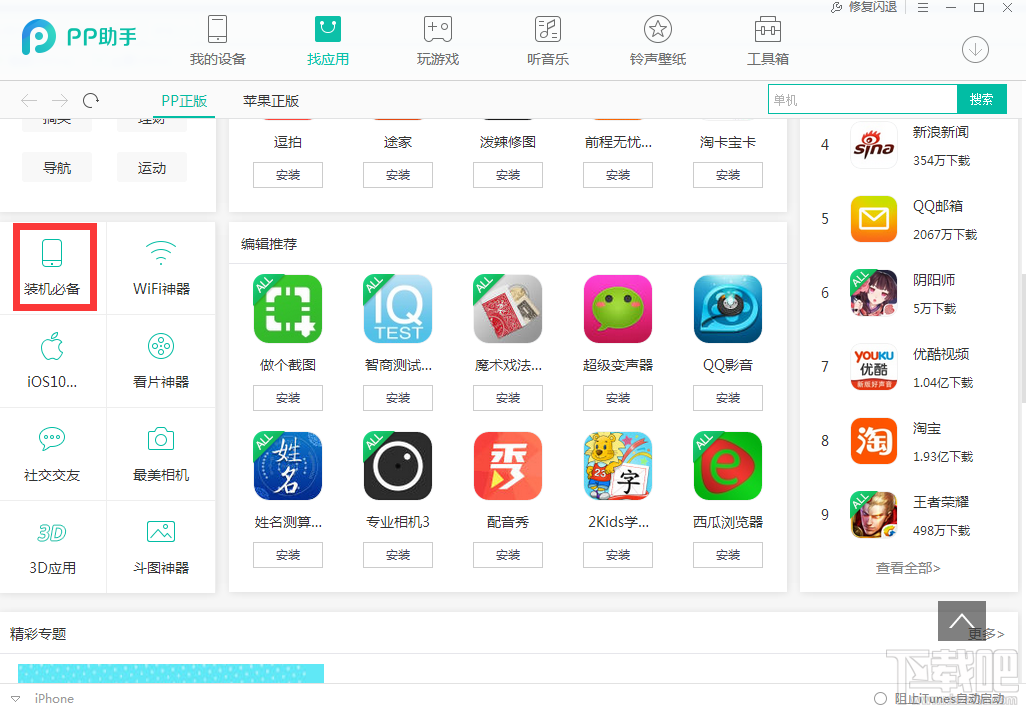Viewport: 1026px width, 710px height.
Task: Select the WiFi神器 category icon
Action: click(x=160, y=265)
